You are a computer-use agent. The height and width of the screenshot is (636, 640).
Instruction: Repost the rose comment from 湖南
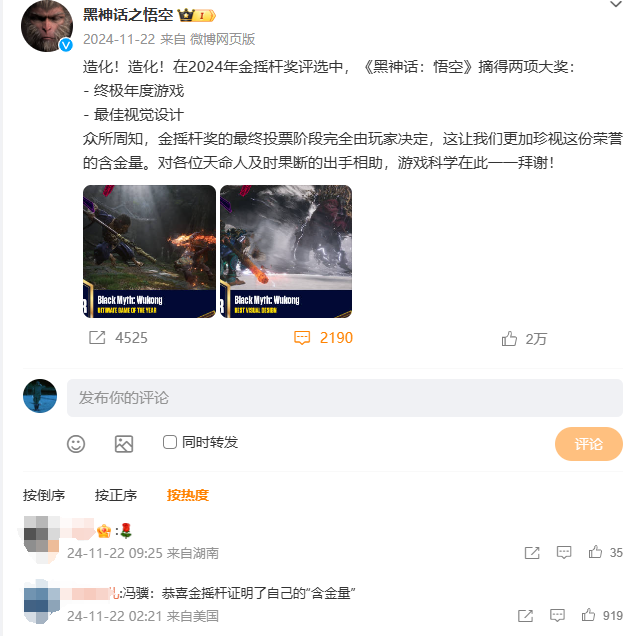coord(532,552)
